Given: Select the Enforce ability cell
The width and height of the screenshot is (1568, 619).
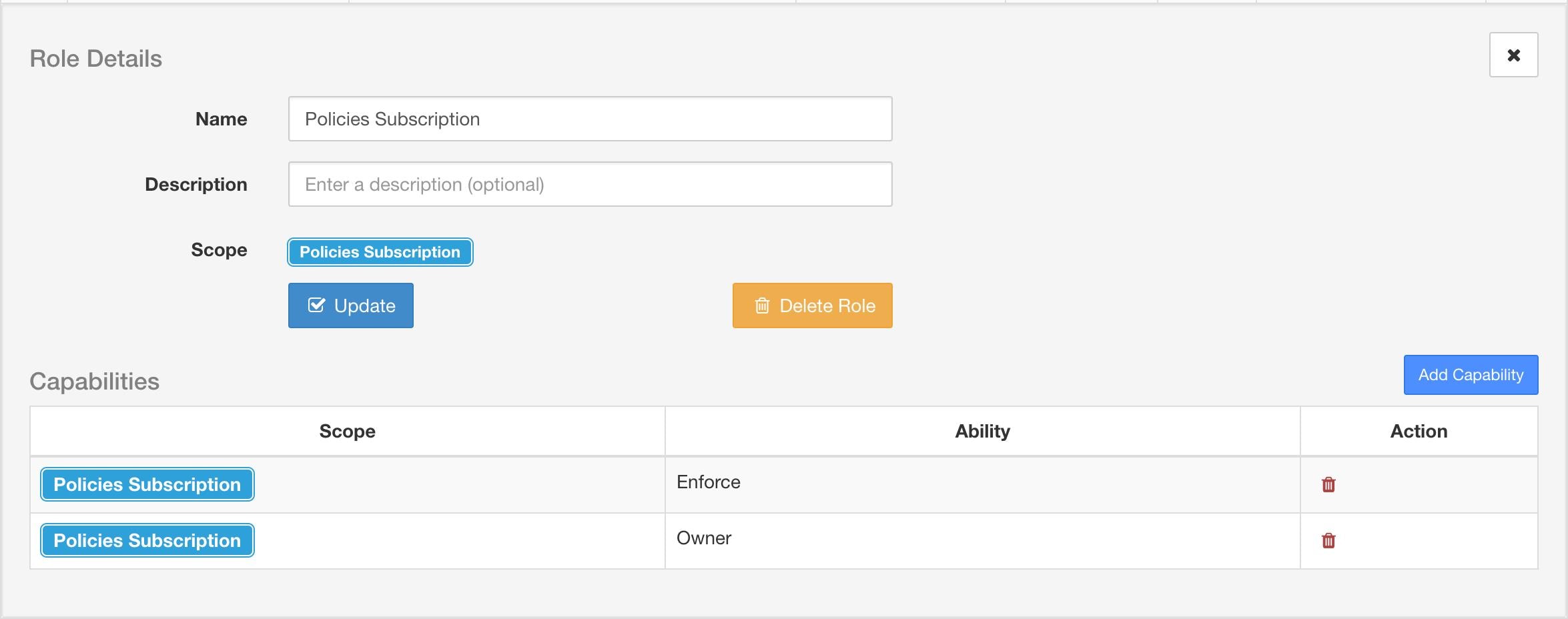Looking at the screenshot, I should (982, 484).
